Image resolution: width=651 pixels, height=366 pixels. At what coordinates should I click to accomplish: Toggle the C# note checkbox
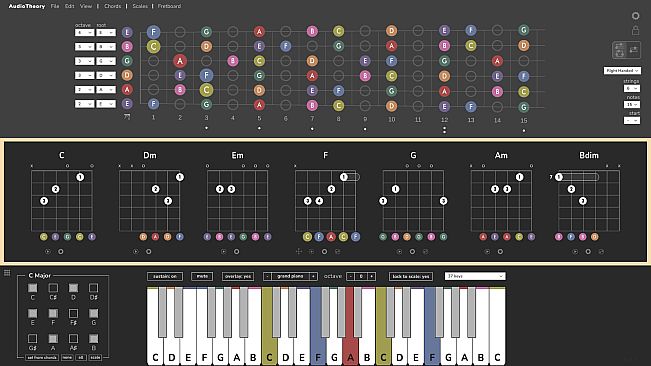pyautogui.click(x=53, y=288)
